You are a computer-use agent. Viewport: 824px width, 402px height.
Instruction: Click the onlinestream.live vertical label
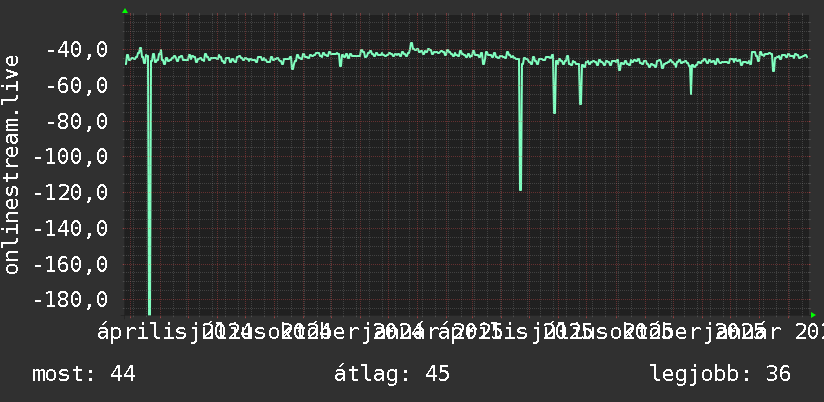tap(11, 164)
